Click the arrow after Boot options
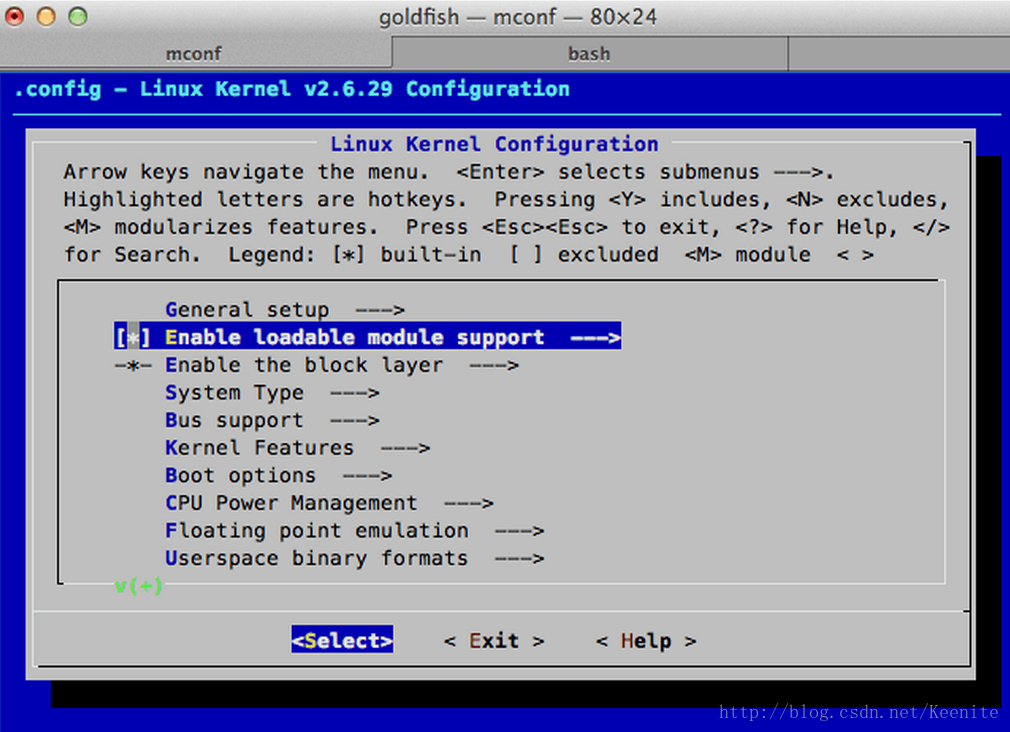The width and height of the screenshot is (1010, 732). point(367,476)
